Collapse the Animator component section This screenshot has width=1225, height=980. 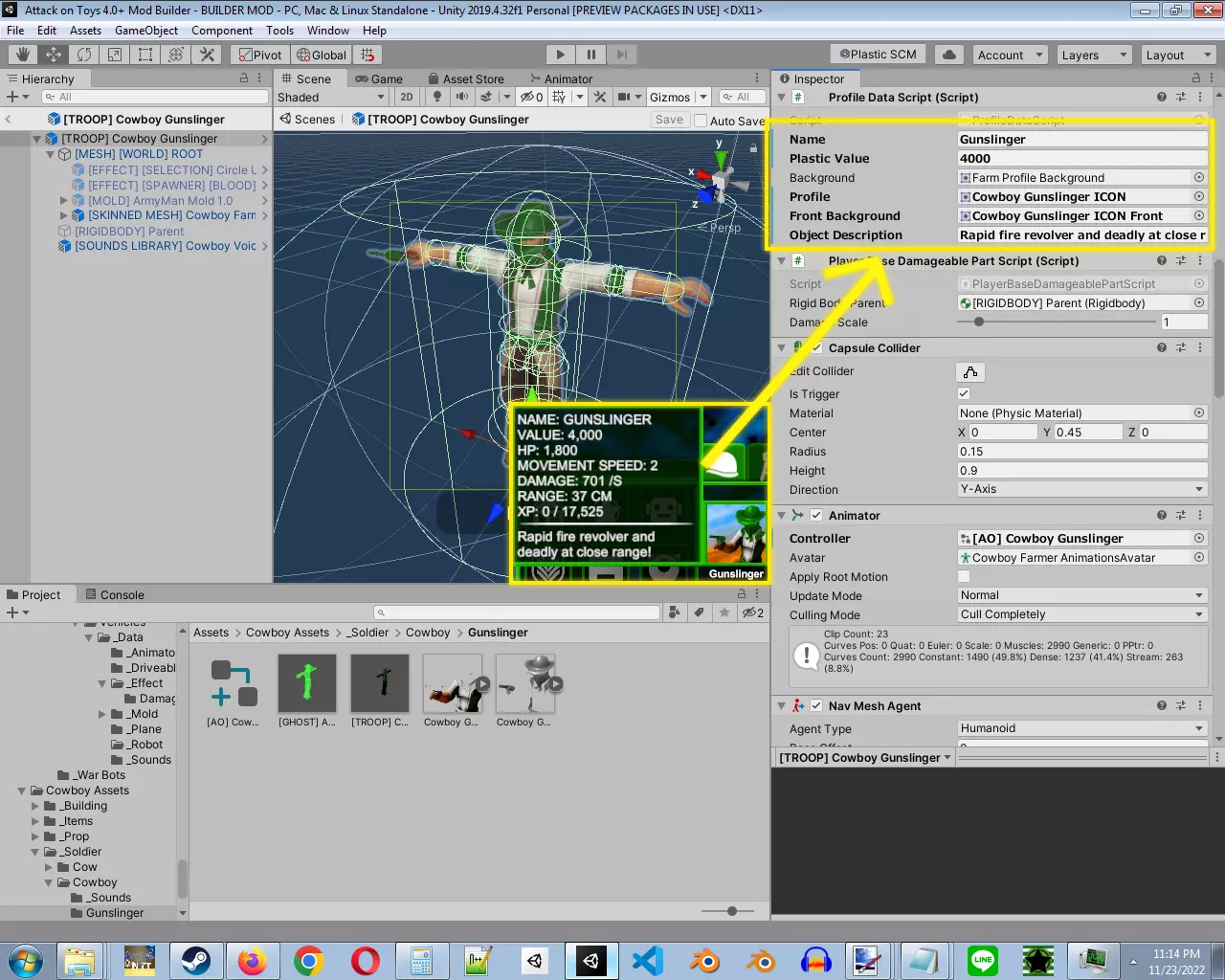[x=782, y=515]
